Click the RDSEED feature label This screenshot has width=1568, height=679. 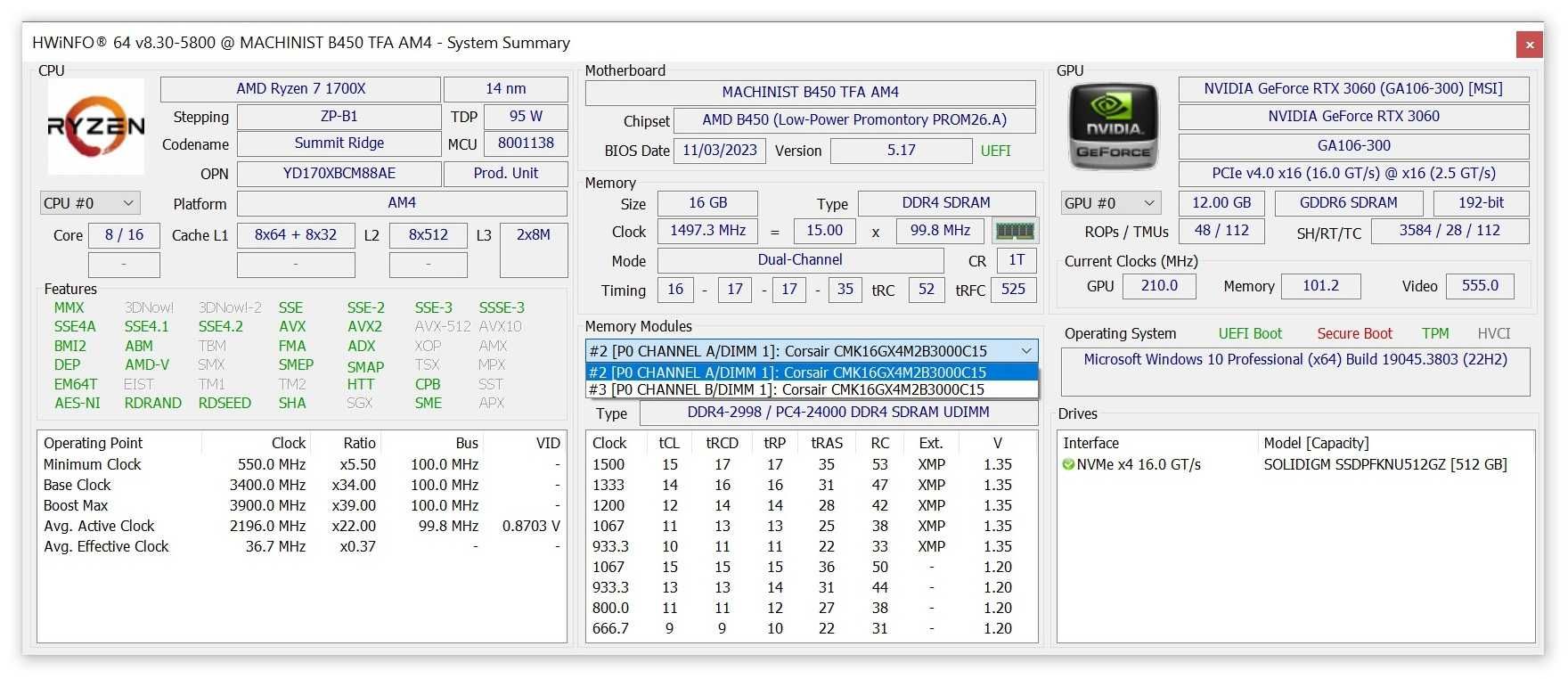[225, 403]
